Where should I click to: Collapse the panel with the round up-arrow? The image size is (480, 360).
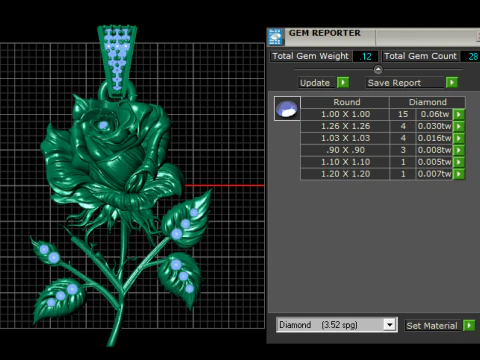378,70
